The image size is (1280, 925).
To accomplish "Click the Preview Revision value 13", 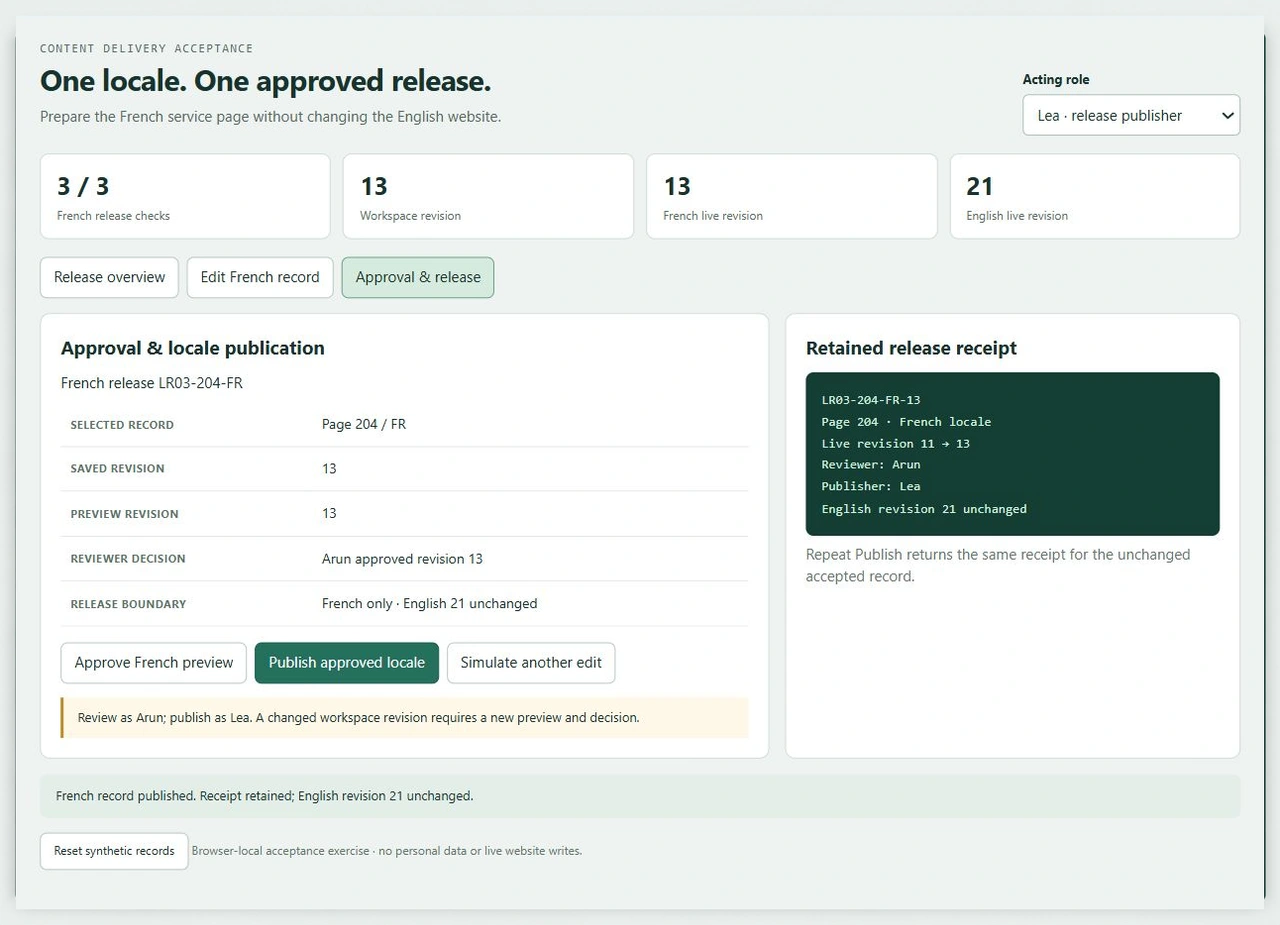I will point(329,514).
